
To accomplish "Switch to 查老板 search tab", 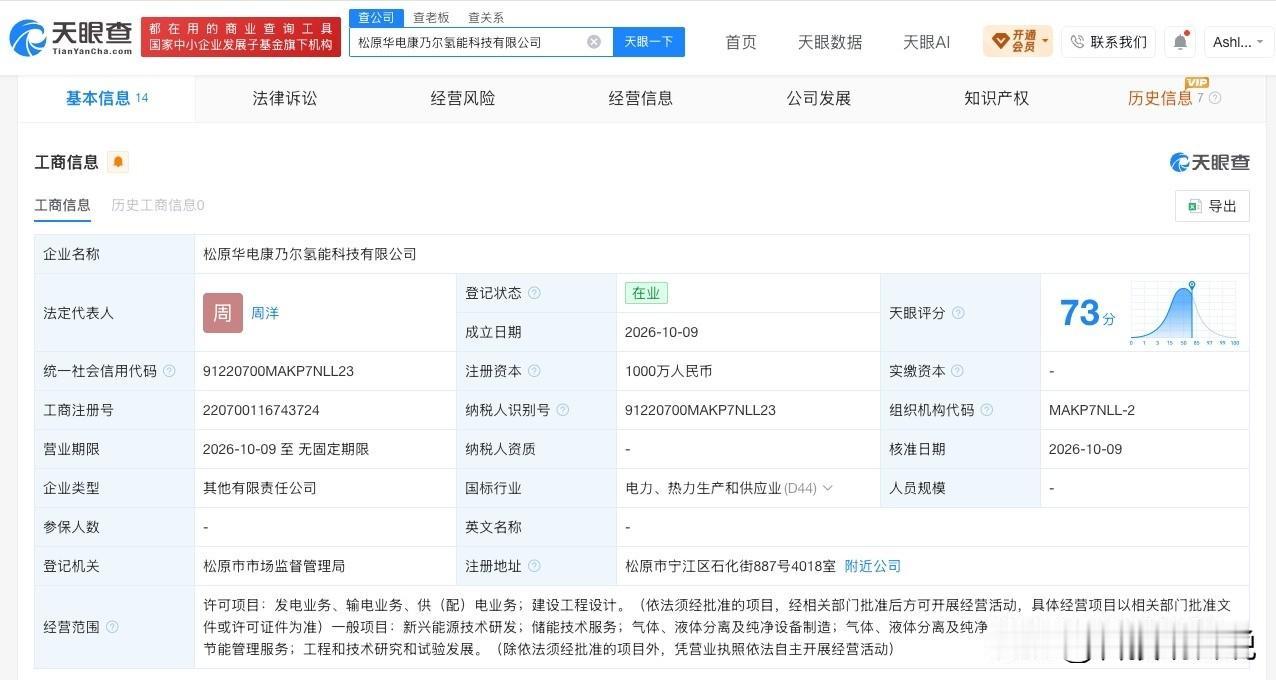I will point(431,17).
